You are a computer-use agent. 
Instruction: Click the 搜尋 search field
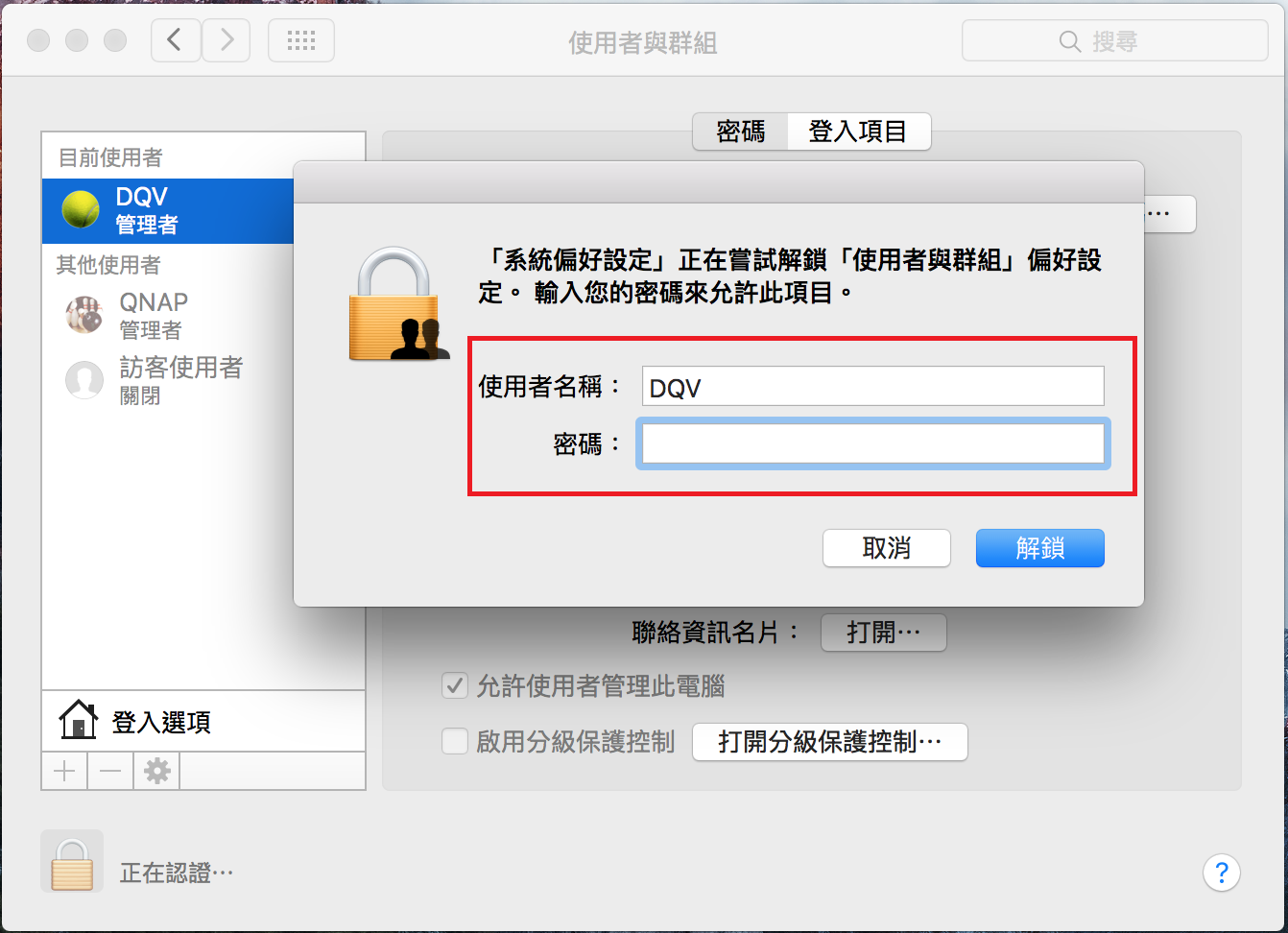pos(1114,41)
